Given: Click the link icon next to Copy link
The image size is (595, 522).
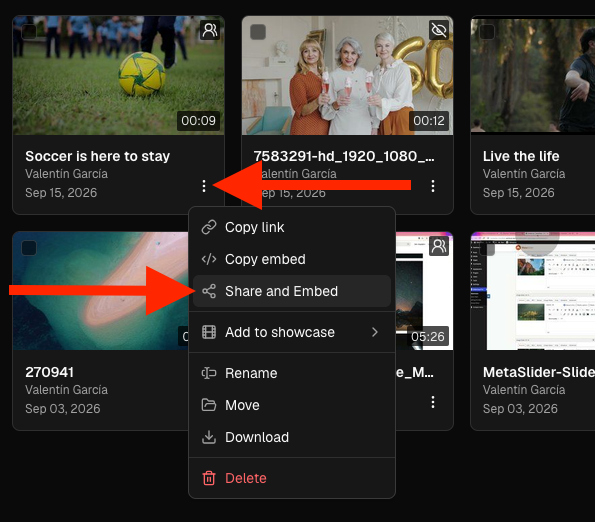Looking at the screenshot, I should pos(209,227).
